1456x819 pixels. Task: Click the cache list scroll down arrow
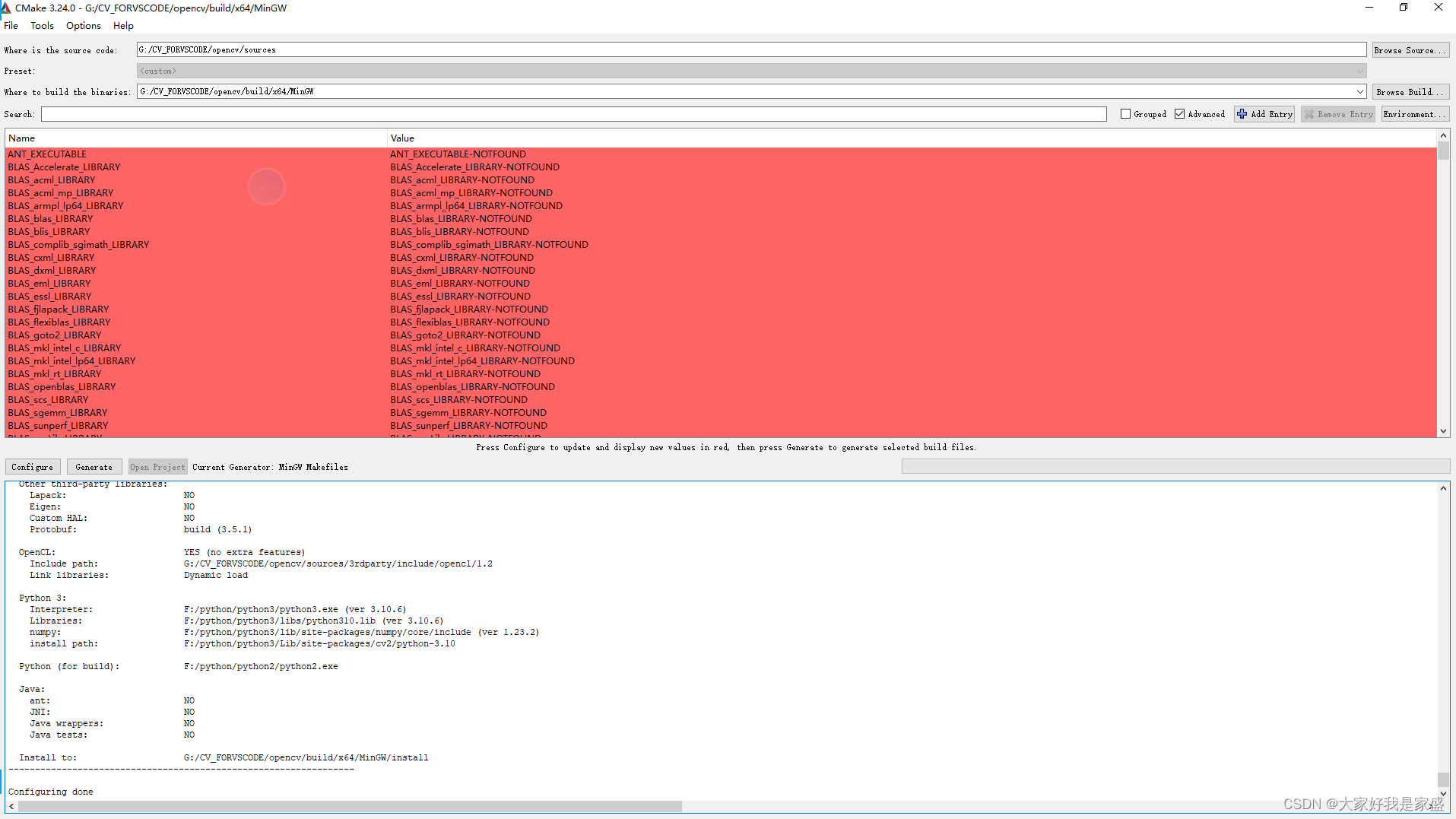click(x=1443, y=431)
